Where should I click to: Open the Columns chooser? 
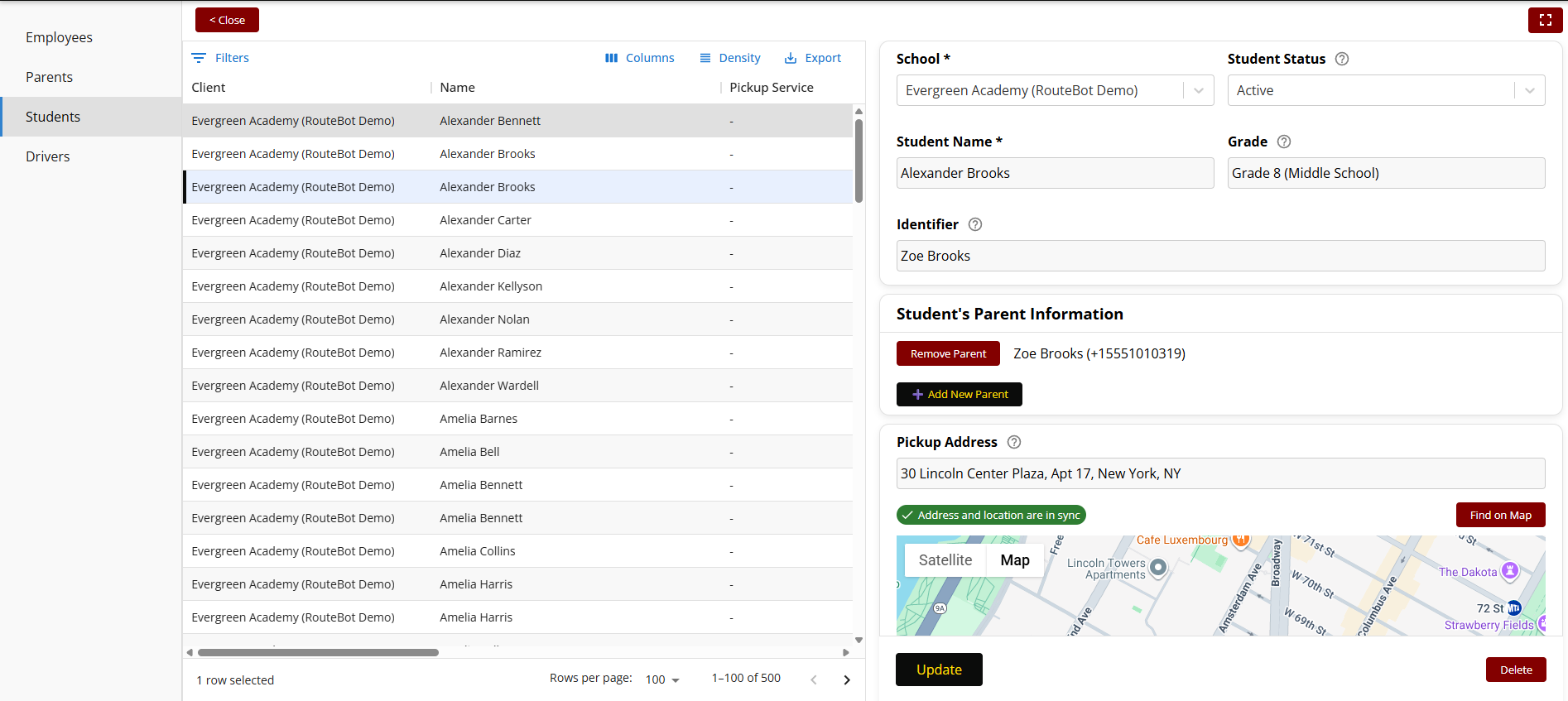point(639,58)
